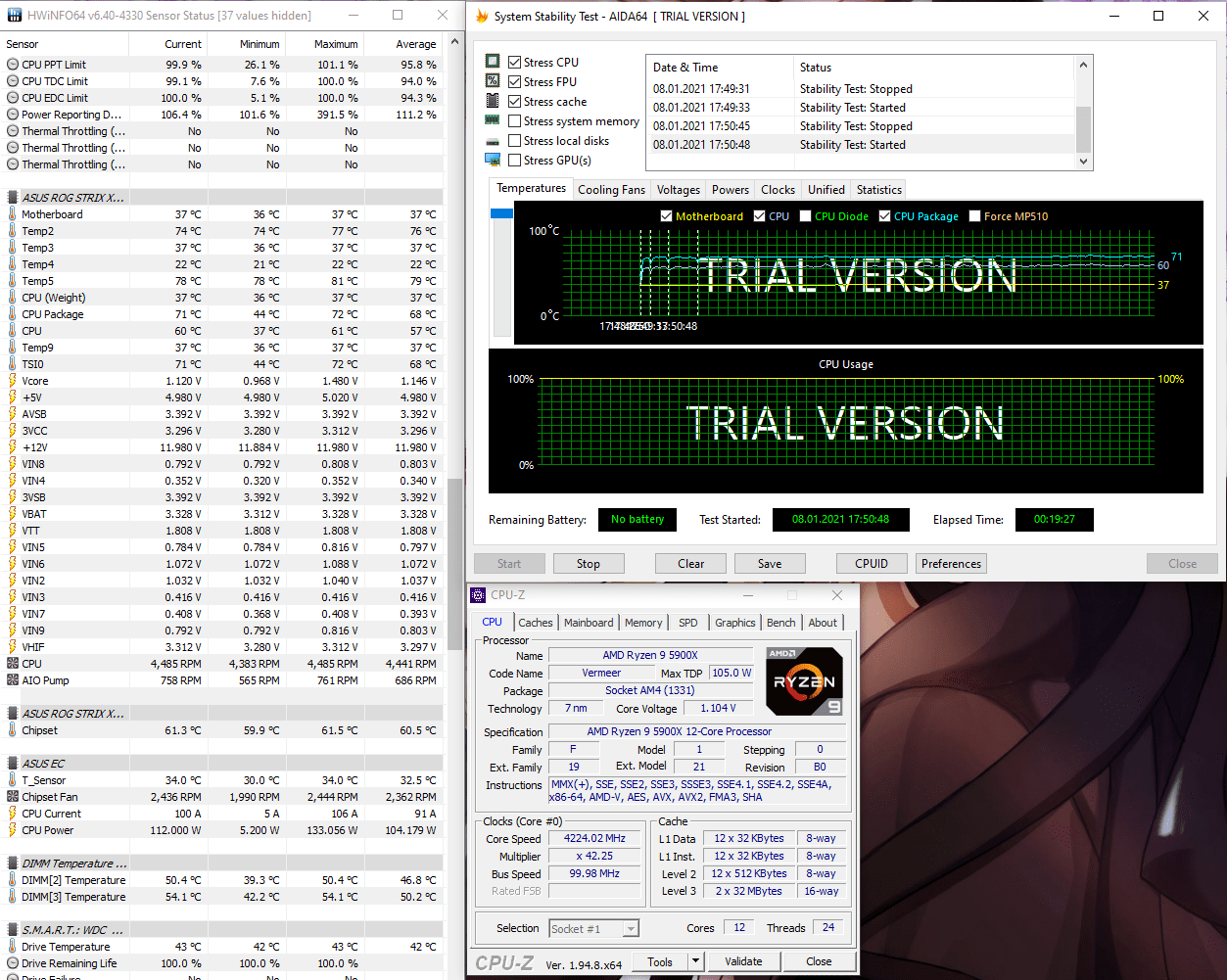Toggle CPU Package graph checkbox
This screenshot has height=980, width=1227.
(885, 216)
